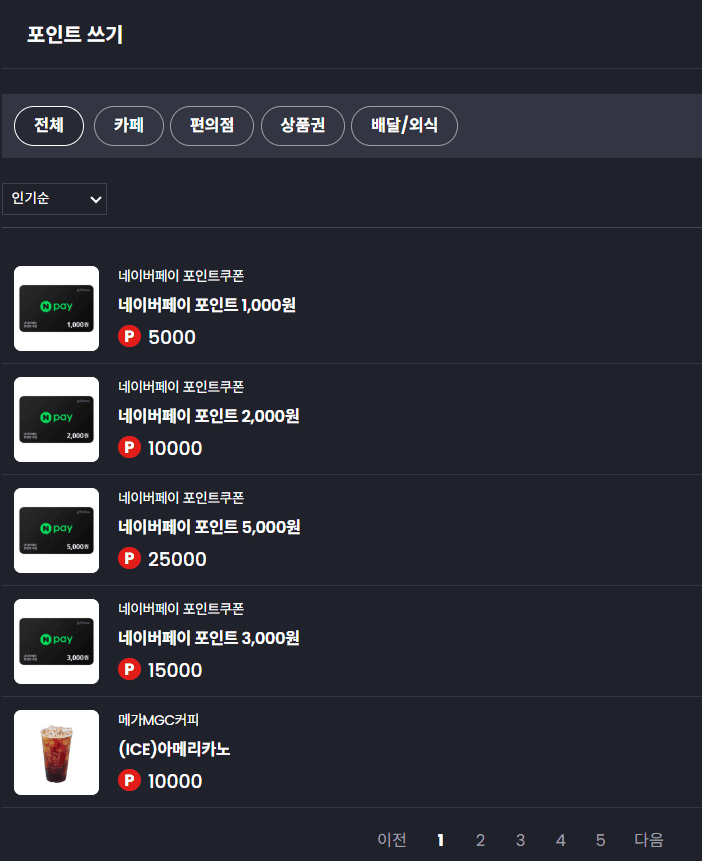Select the 전체 category tab

tap(49, 126)
